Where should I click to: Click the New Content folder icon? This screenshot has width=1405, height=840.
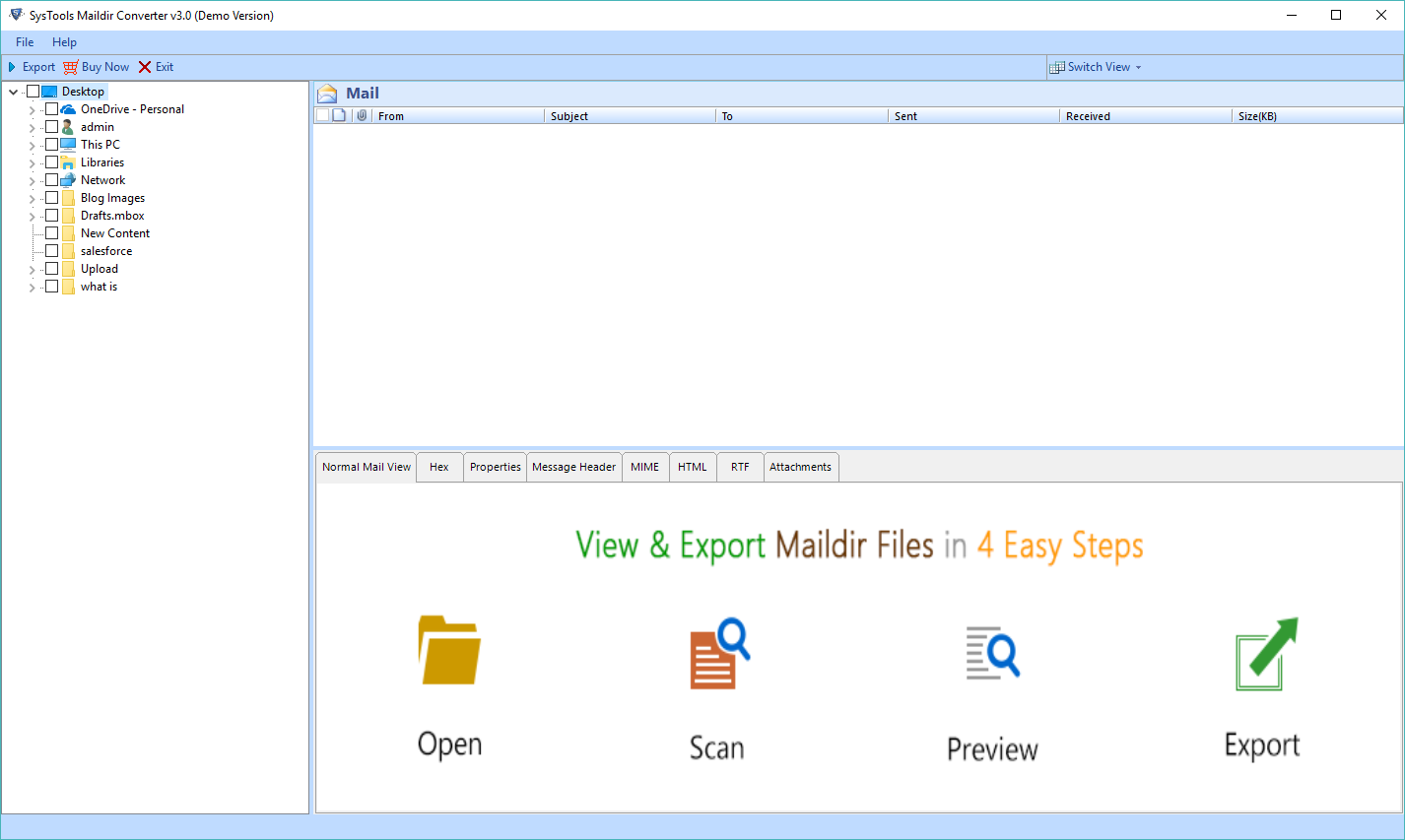(68, 233)
